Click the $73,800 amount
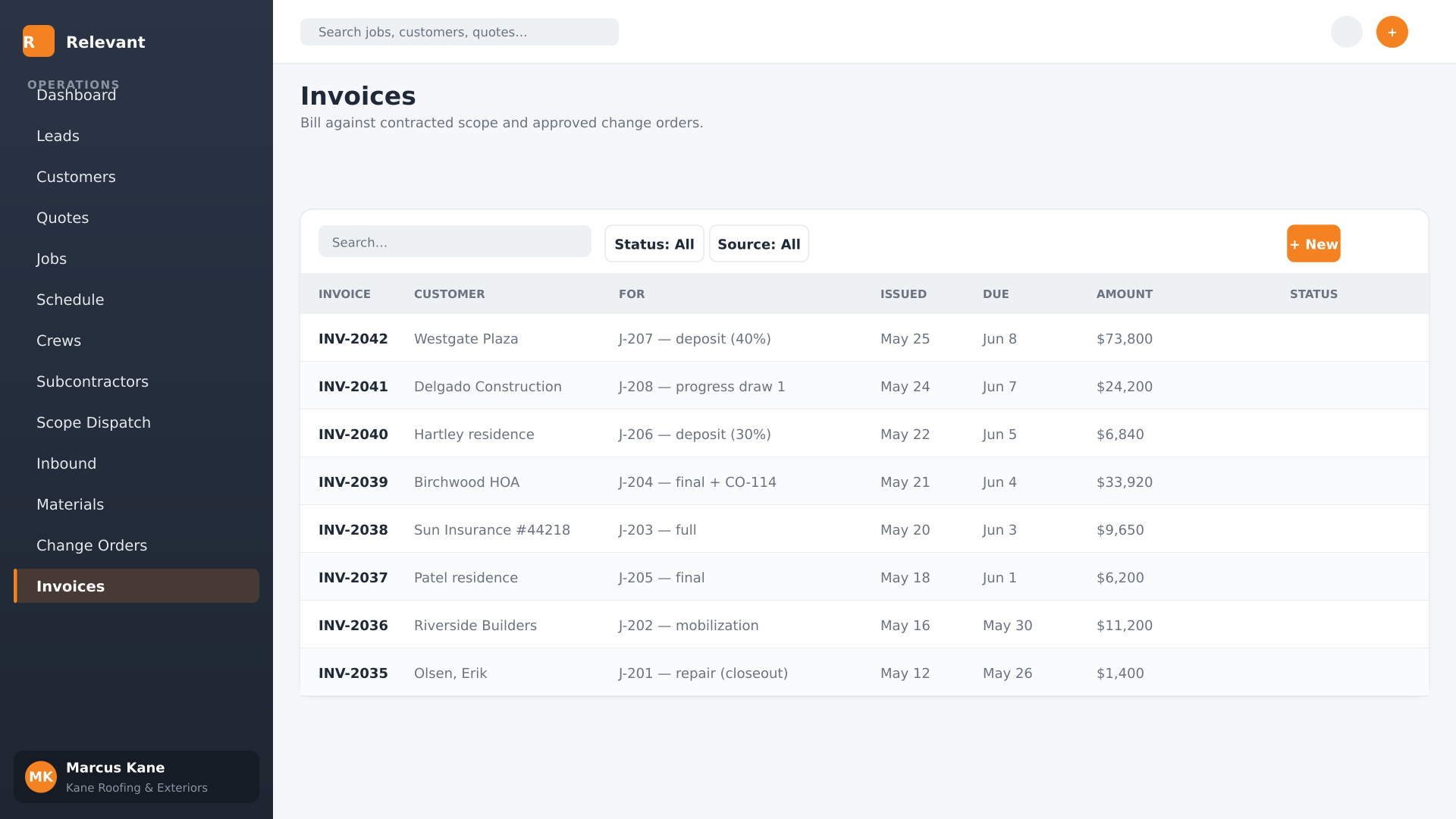Image resolution: width=1456 pixels, height=819 pixels. coord(1125,339)
